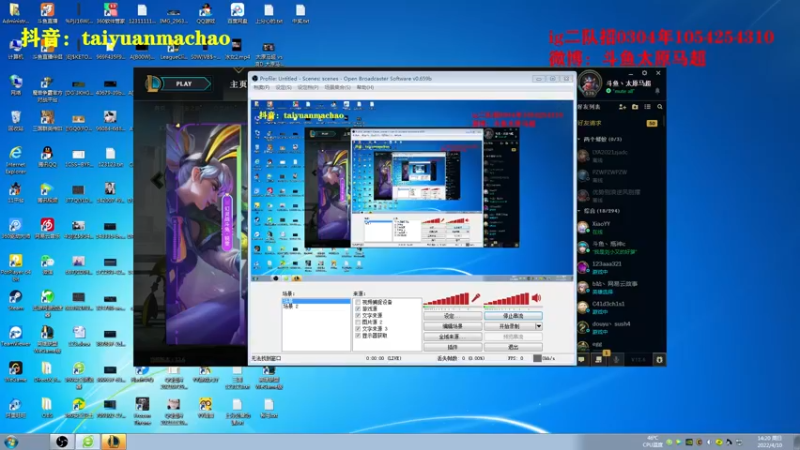Click new folder icon in League friend list
This screenshot has width=800, height=450.
(635, 107)
